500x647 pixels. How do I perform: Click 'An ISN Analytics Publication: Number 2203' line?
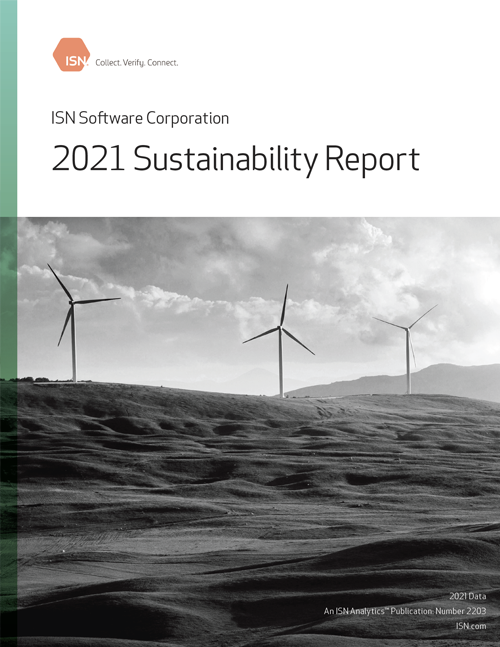[405, 611]
